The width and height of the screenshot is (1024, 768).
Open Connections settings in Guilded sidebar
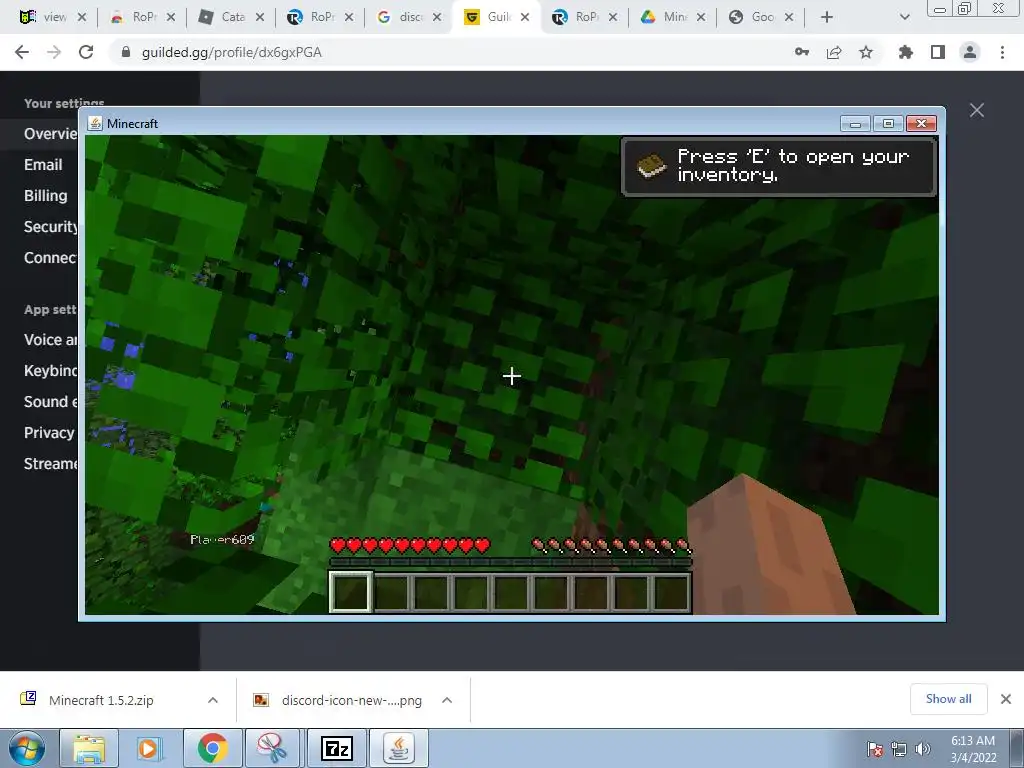point(50,258)
